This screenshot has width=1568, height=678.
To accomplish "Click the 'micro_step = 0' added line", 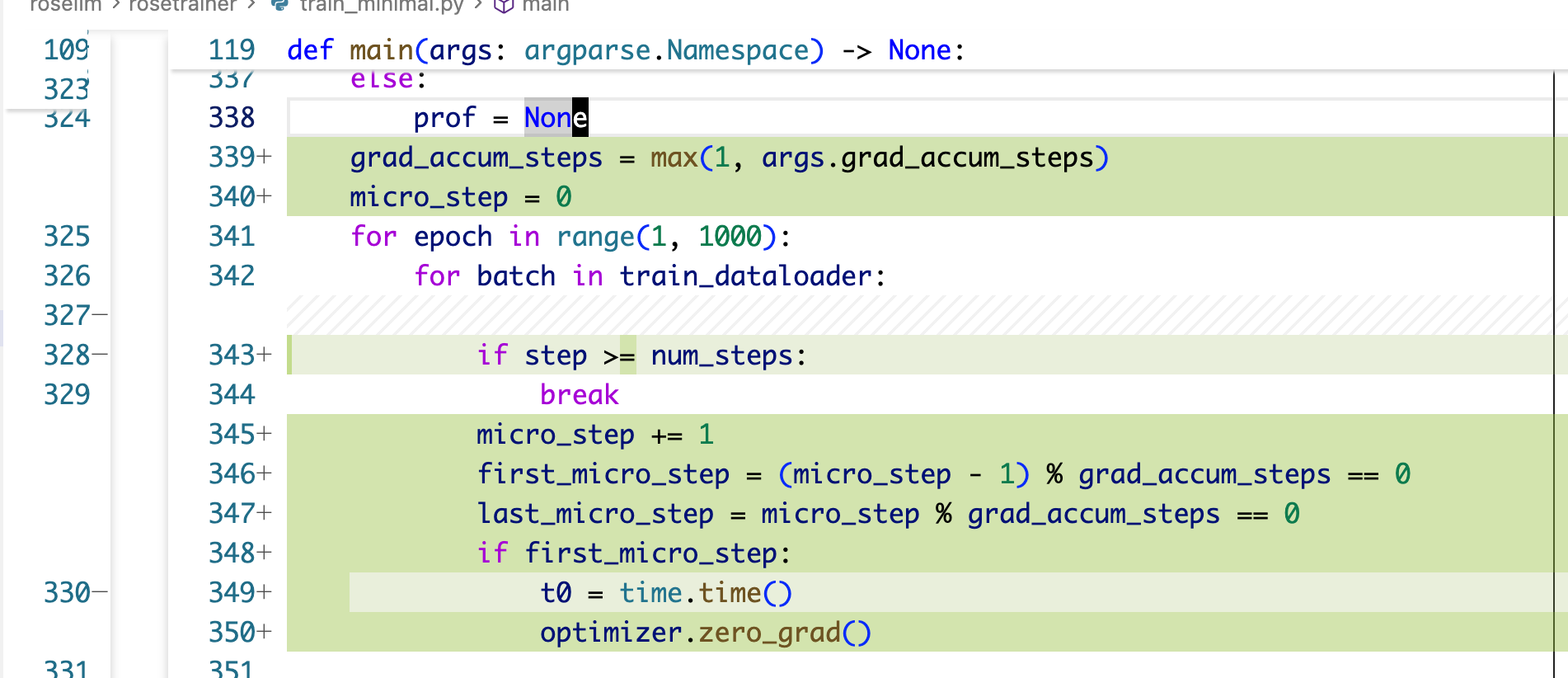I will (x=460, y=197).
